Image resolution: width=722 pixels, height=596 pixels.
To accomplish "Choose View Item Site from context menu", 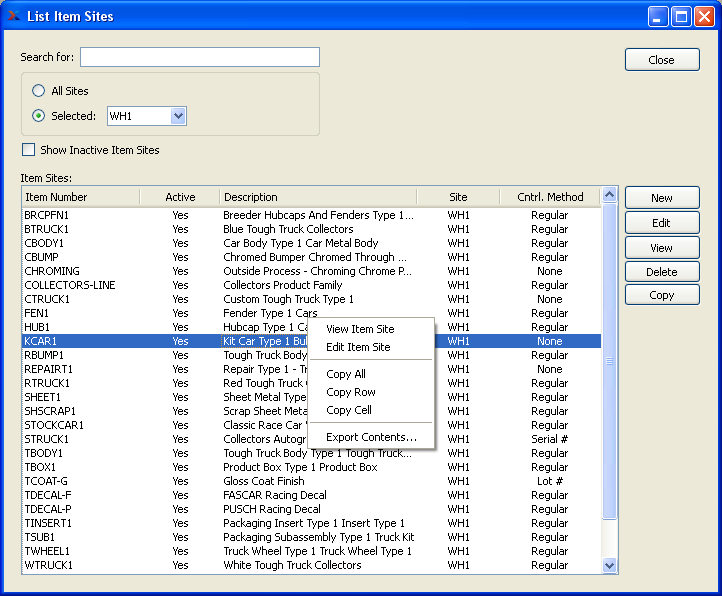I will point(360,329).
